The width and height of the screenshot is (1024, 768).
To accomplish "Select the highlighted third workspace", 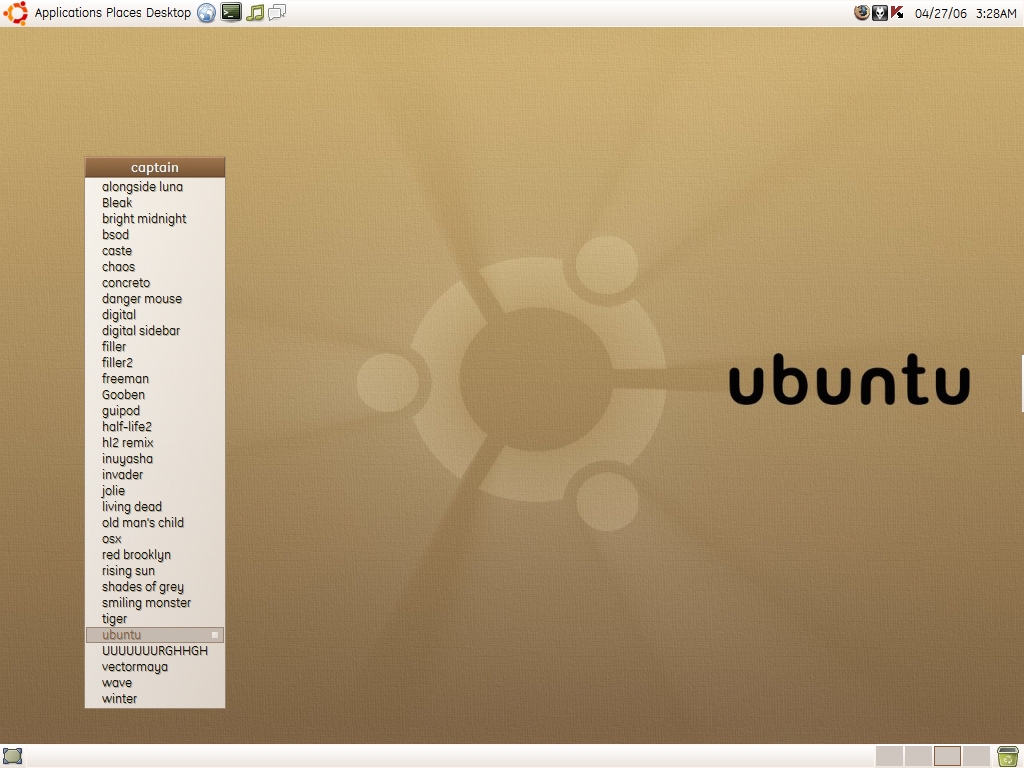I will click(x=947, y=756).
